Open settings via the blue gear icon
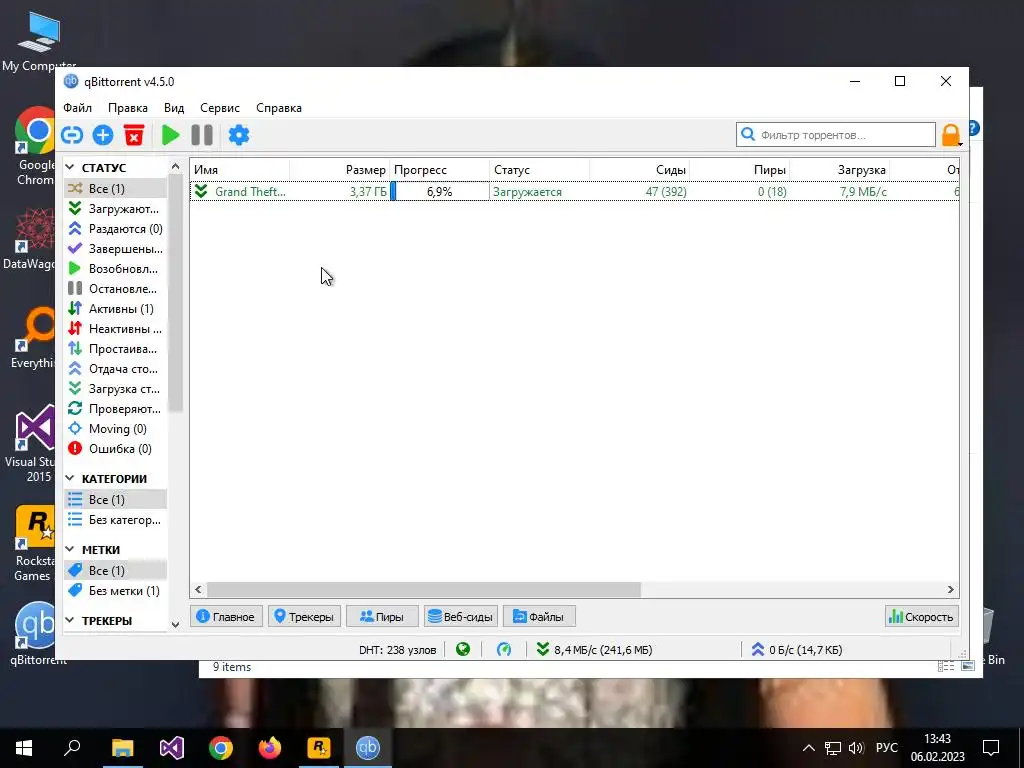This screenshot has height=768, width=1024. pos(239,135)
